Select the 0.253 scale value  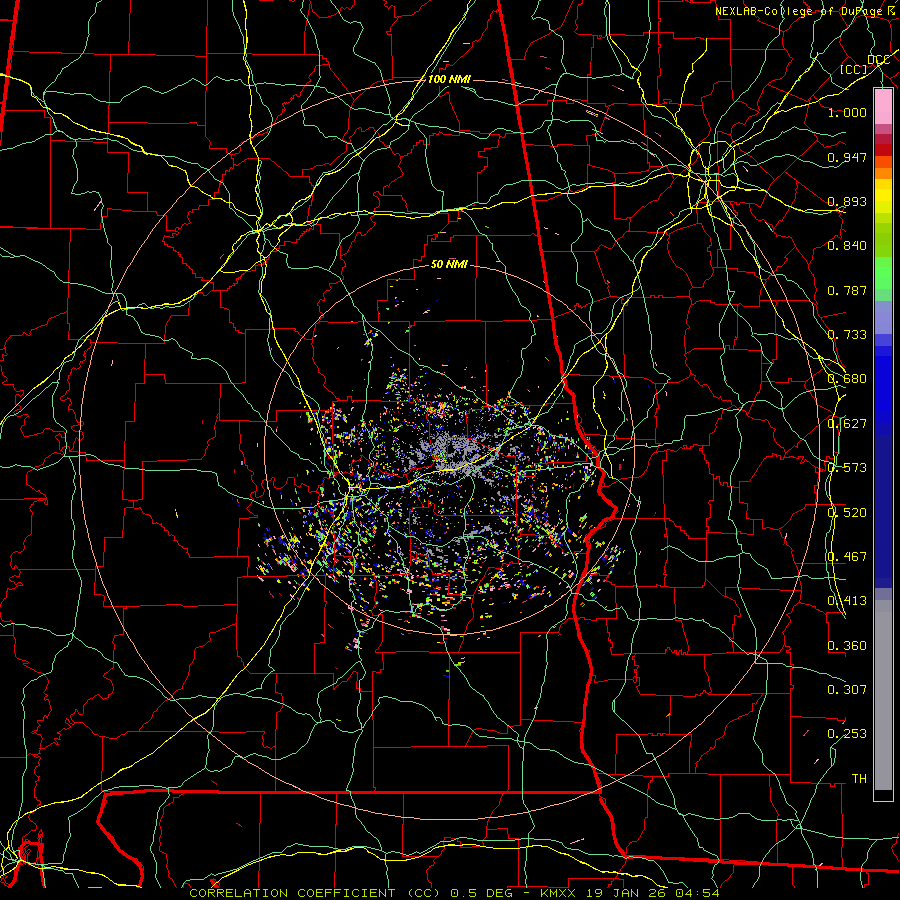coord(847,734)
